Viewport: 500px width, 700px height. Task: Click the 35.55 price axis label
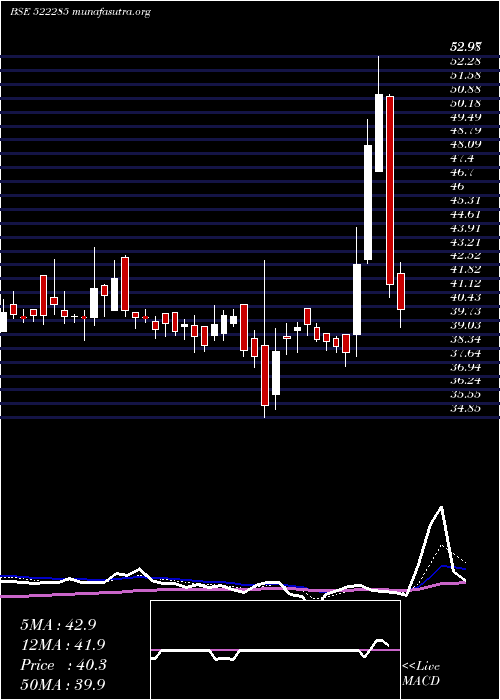pyautogui.click(x=465, y=394)
